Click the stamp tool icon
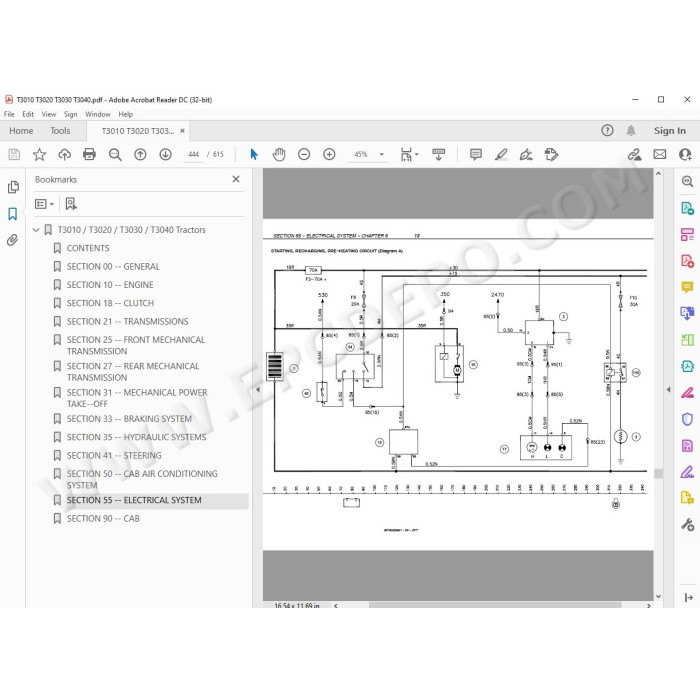This screenshot has width=700, height=700. (x=551, y=154)
